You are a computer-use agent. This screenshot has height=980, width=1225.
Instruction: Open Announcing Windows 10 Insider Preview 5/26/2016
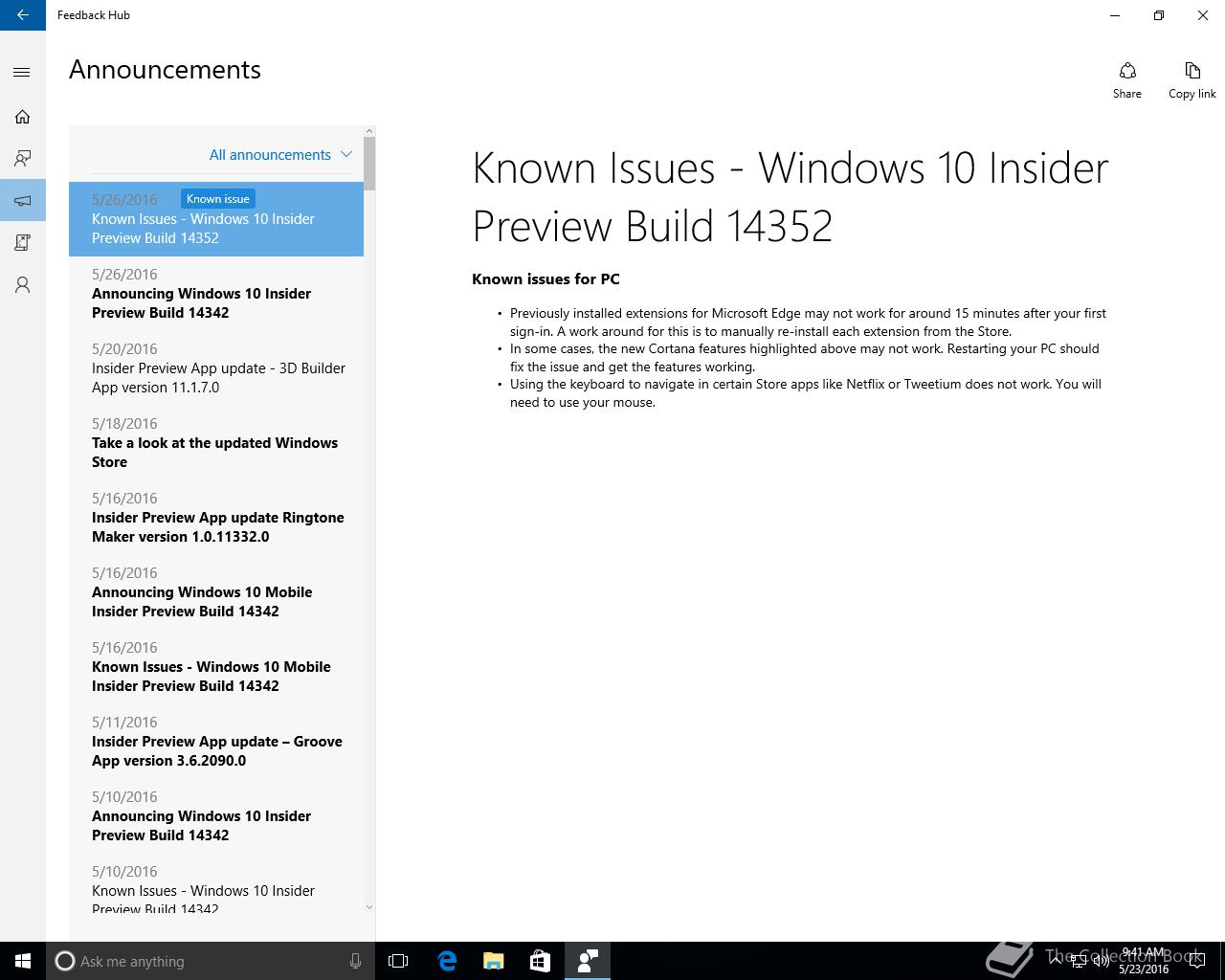pos(216,294)
